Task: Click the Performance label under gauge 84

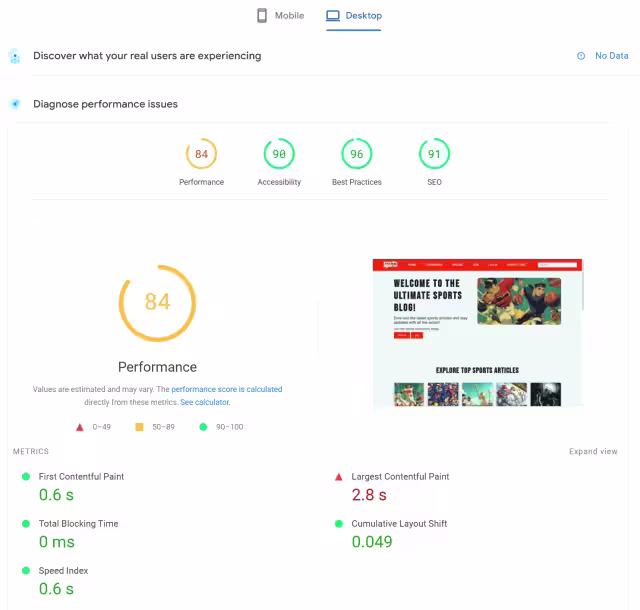Action: 202,182
